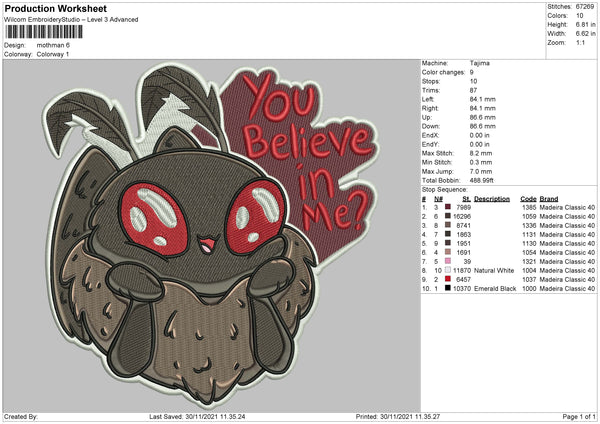Click the 'N#' column header
600x424 pixels.
click(438, 199)
